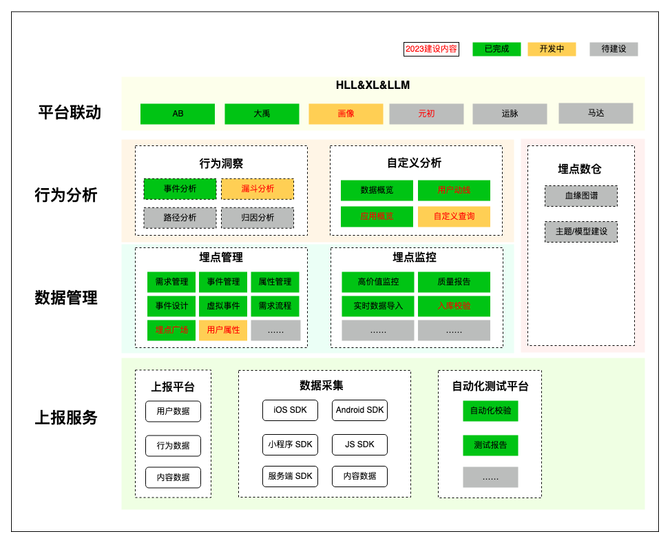Click the 自定义分析 group title
This screenshot has width=670, height=543.
pos(414,163)
